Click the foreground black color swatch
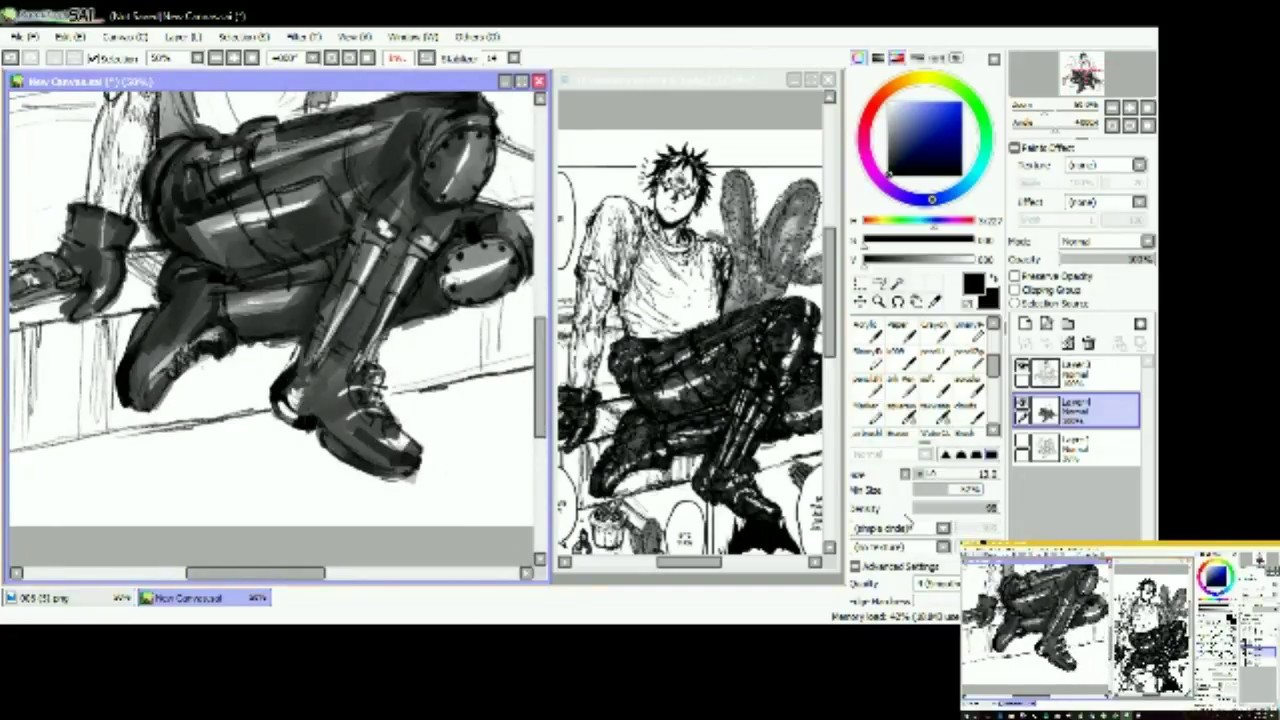The image size is (1280, 720). point(973,285)
